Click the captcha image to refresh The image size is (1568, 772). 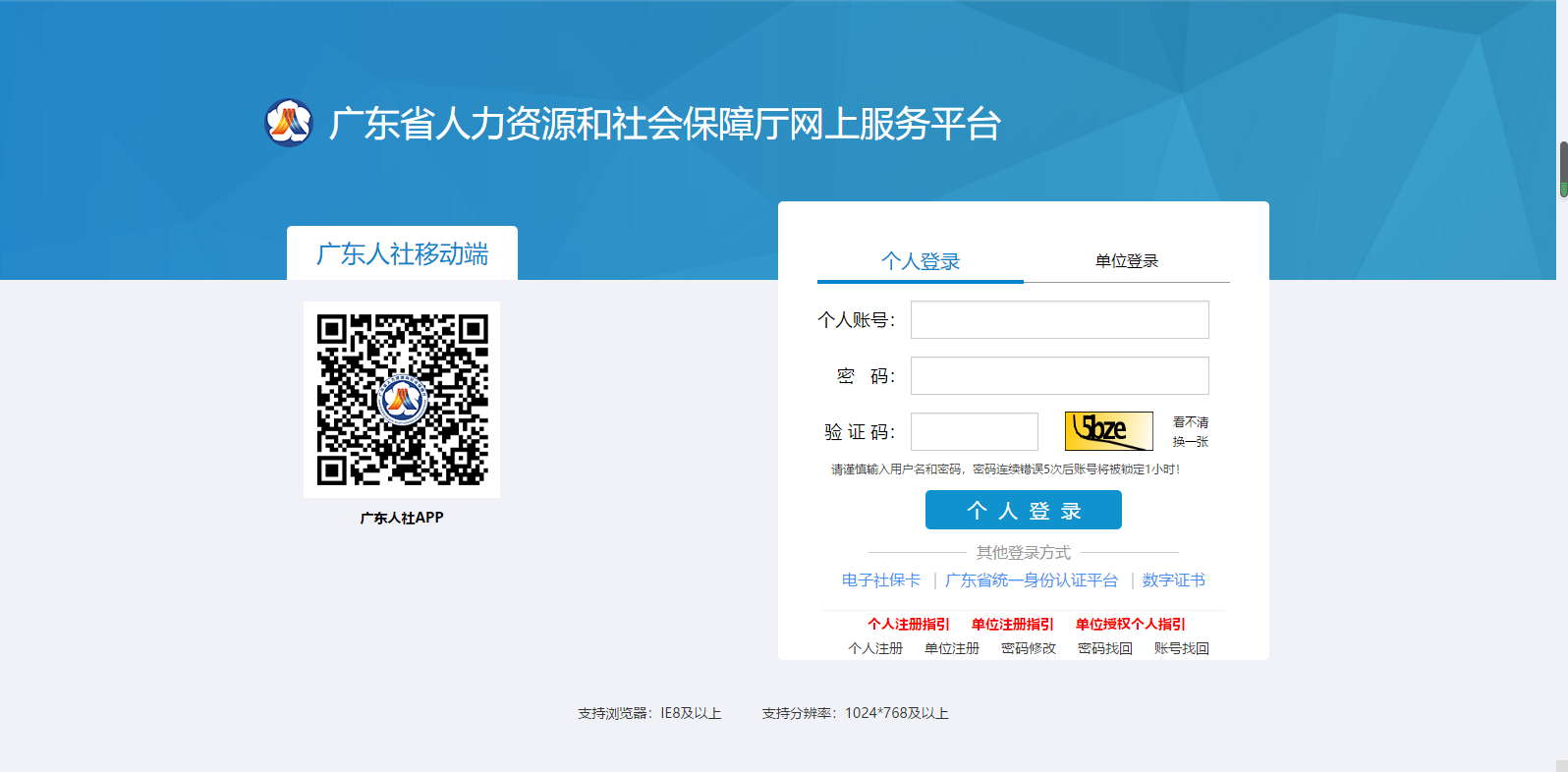click(x=1109, y=431)
